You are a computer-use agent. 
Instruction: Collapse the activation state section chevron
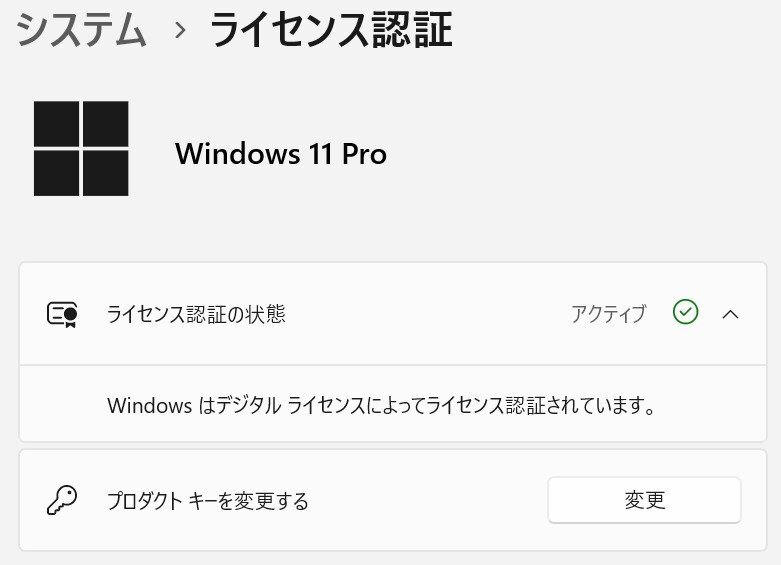coord(730,314)
